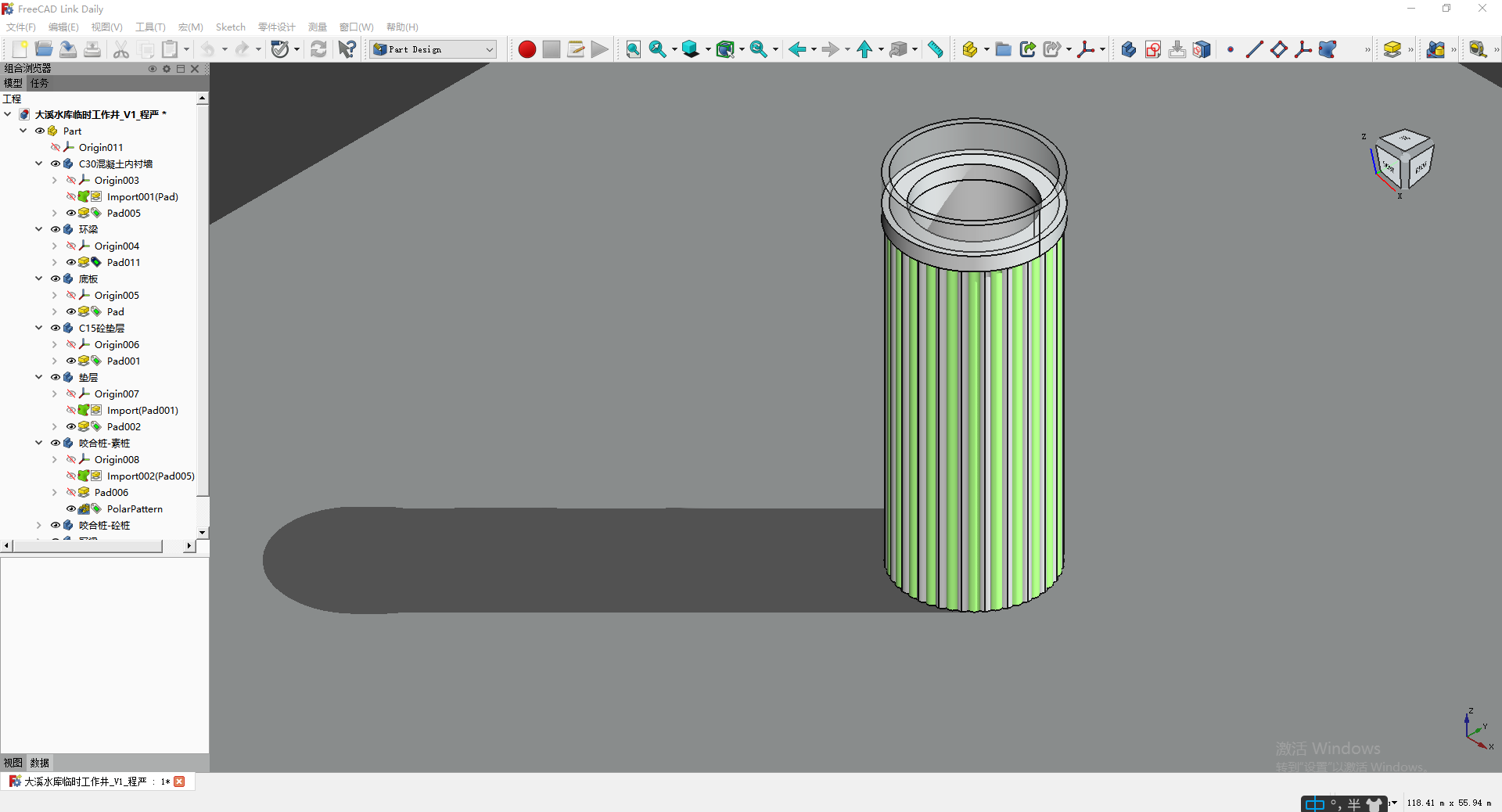
Task: Collapse the C30混凝土内衬墙 tree node
Action: tap(38, 163)
